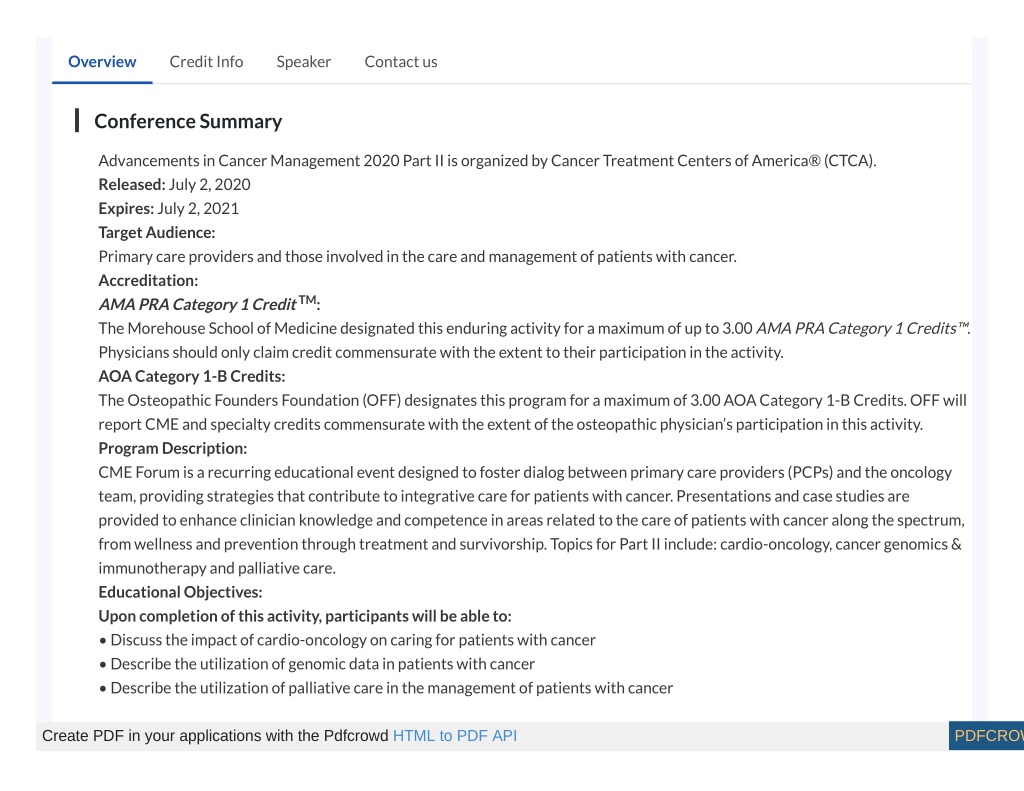Click the 'Released:' label
The height and width of the screenshot is (791, 1024).
click(132, 184)
